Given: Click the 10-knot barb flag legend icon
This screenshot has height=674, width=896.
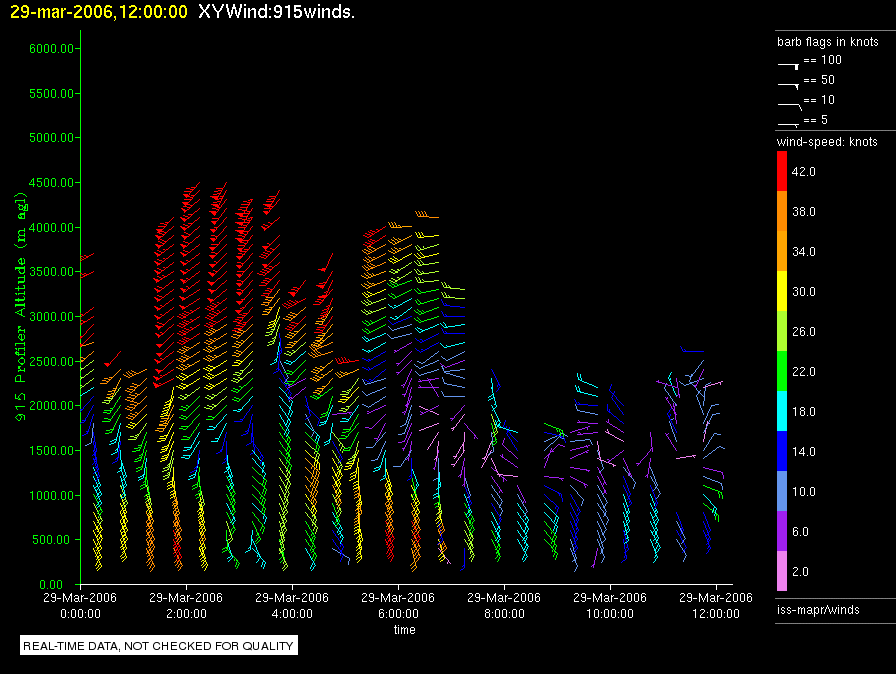Looking at the screenshot, I should click(x=789, y=104).
